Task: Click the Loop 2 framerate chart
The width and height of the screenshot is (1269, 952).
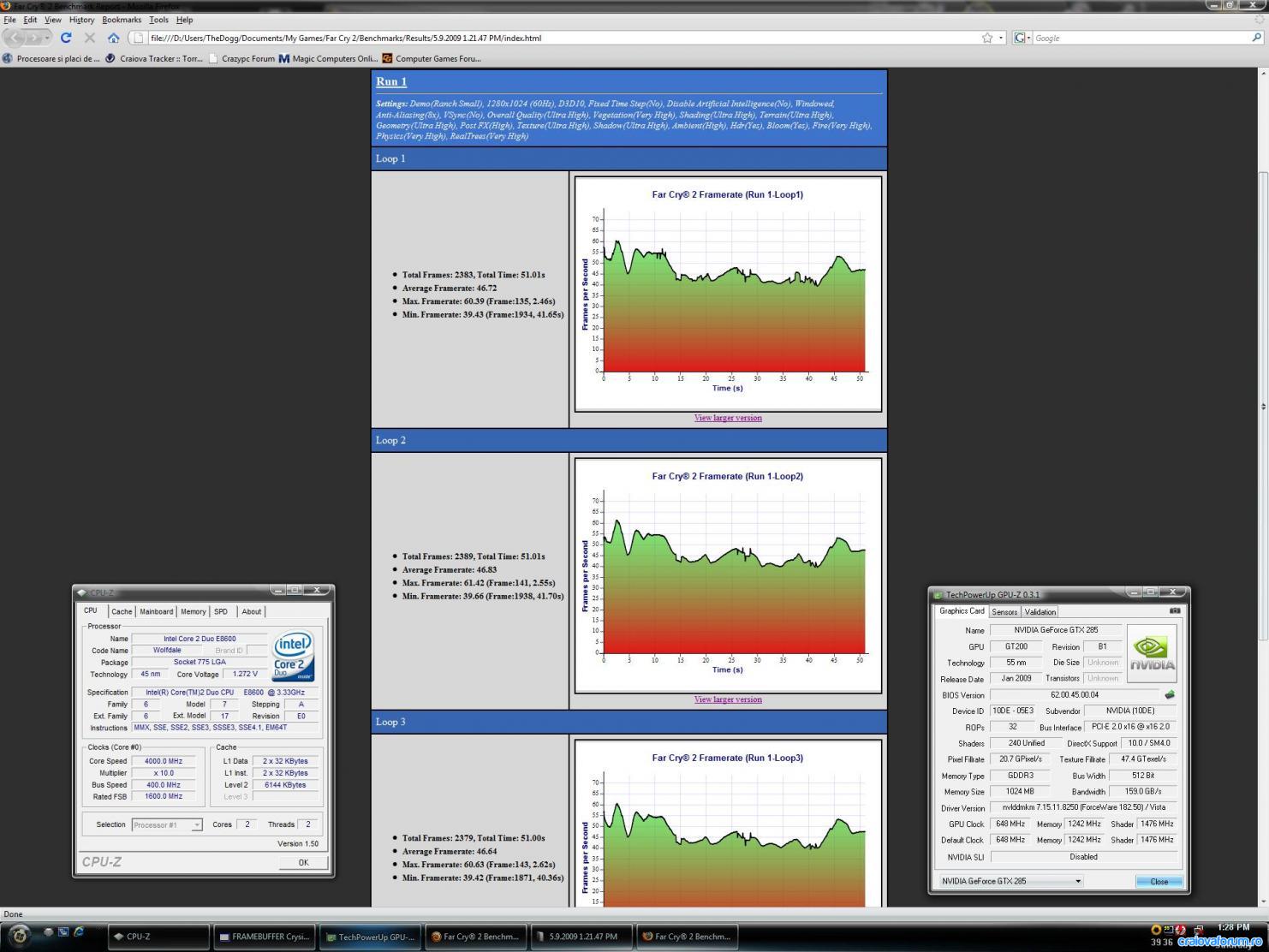Action: coord(728,575)
